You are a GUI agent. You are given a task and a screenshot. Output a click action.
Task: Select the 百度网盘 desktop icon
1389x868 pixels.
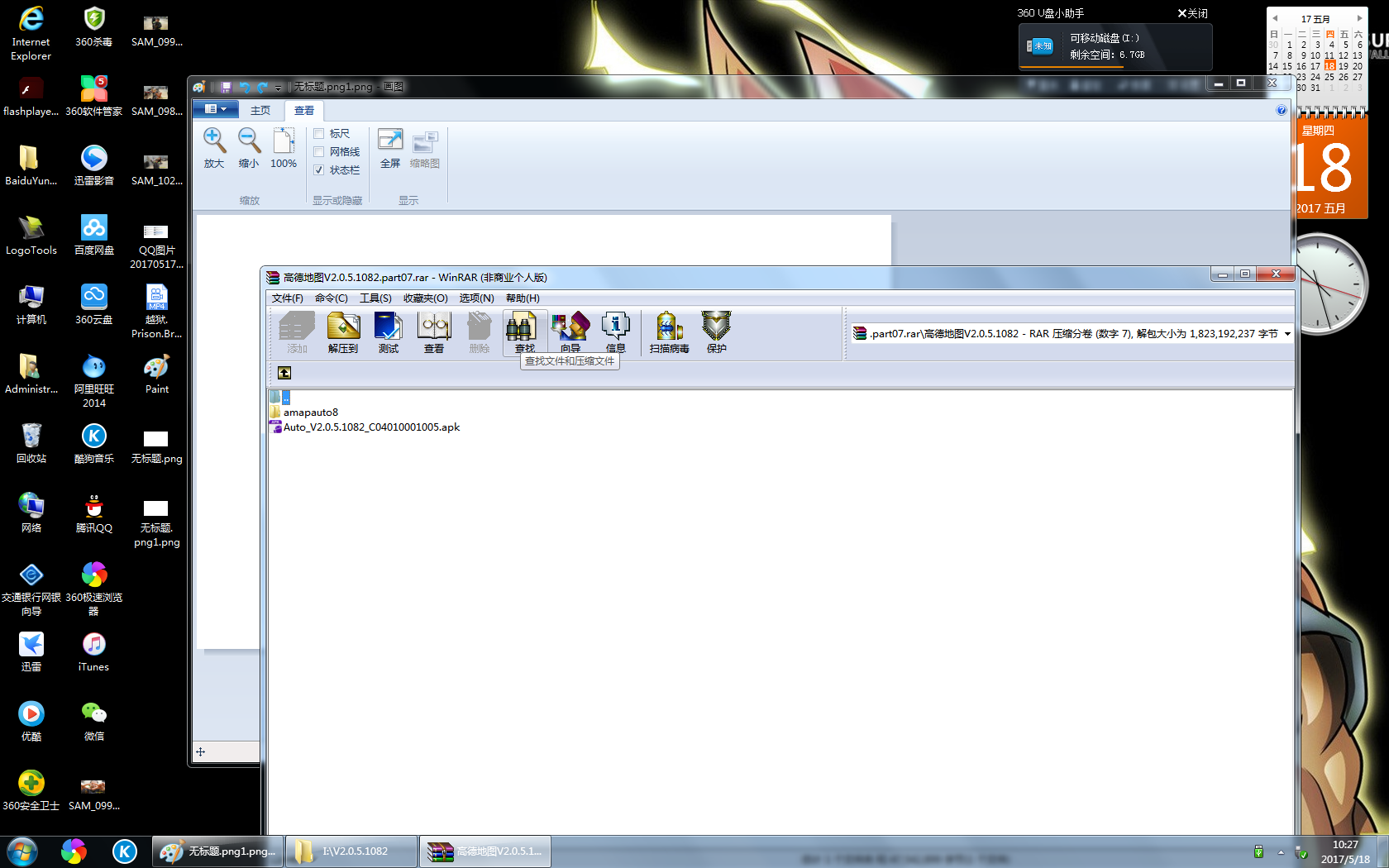click(94, 235)
